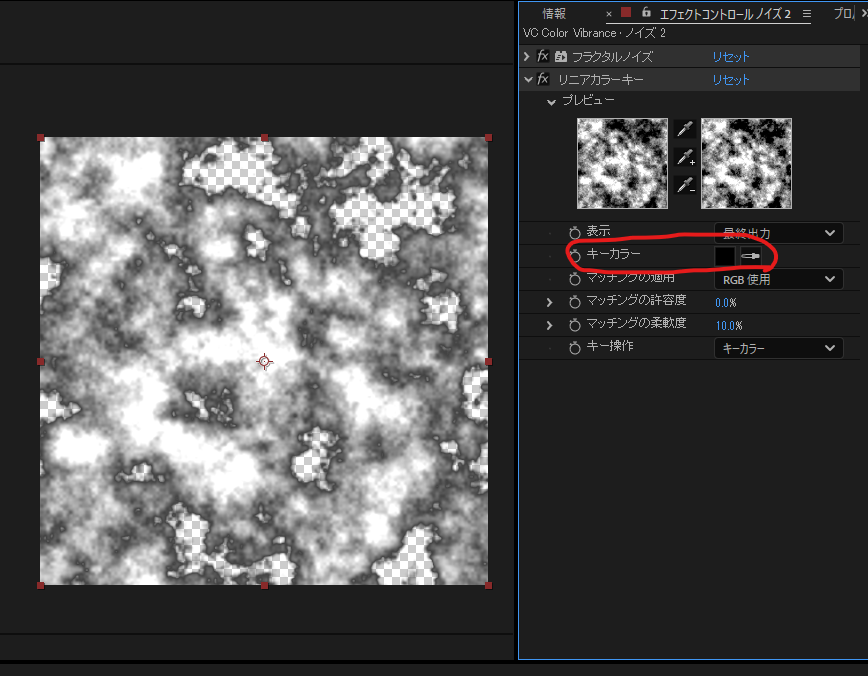Pick key color with キーカラー eyedropper
Image resolution: width=868 pixels, height=676 pixels.
(750, 257)
